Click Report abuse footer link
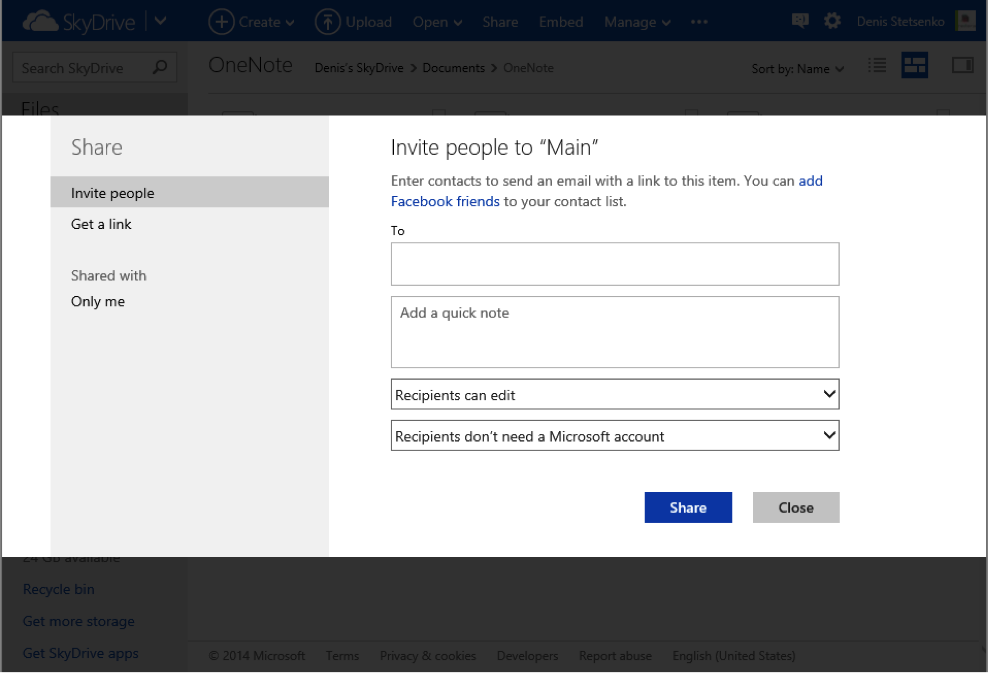The width and height of the screenshot is (989, 673). coord(616,656)
